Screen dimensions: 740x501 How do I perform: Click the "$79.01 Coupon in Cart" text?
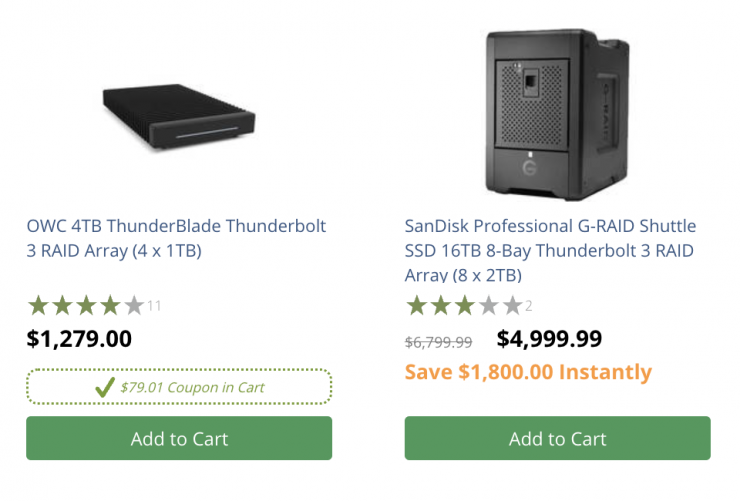pyautogui.click(x=192, y=387)
